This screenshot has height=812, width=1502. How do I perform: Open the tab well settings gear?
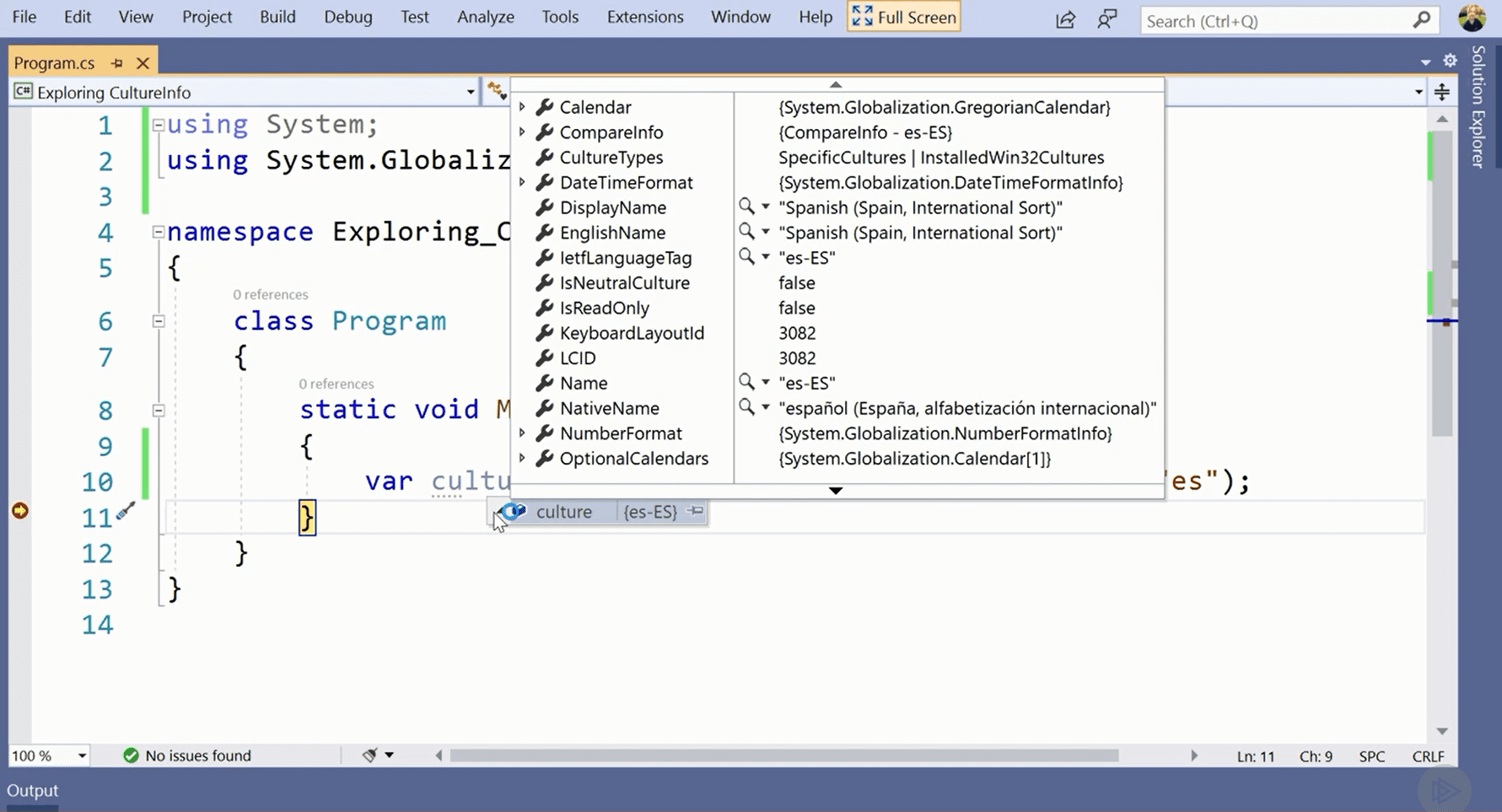point(1450,60)
